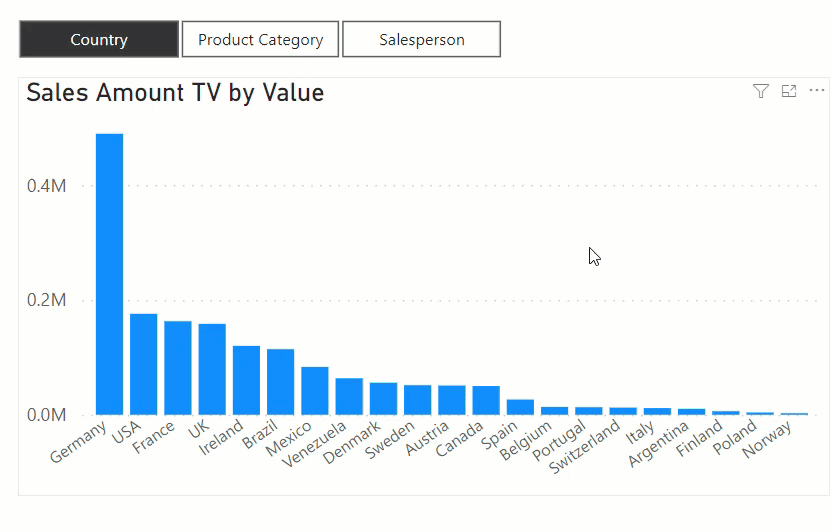Select the Ireland bar
Viewport: 832px width, 532px height.
pyautogui.click(x=246, y=380)
